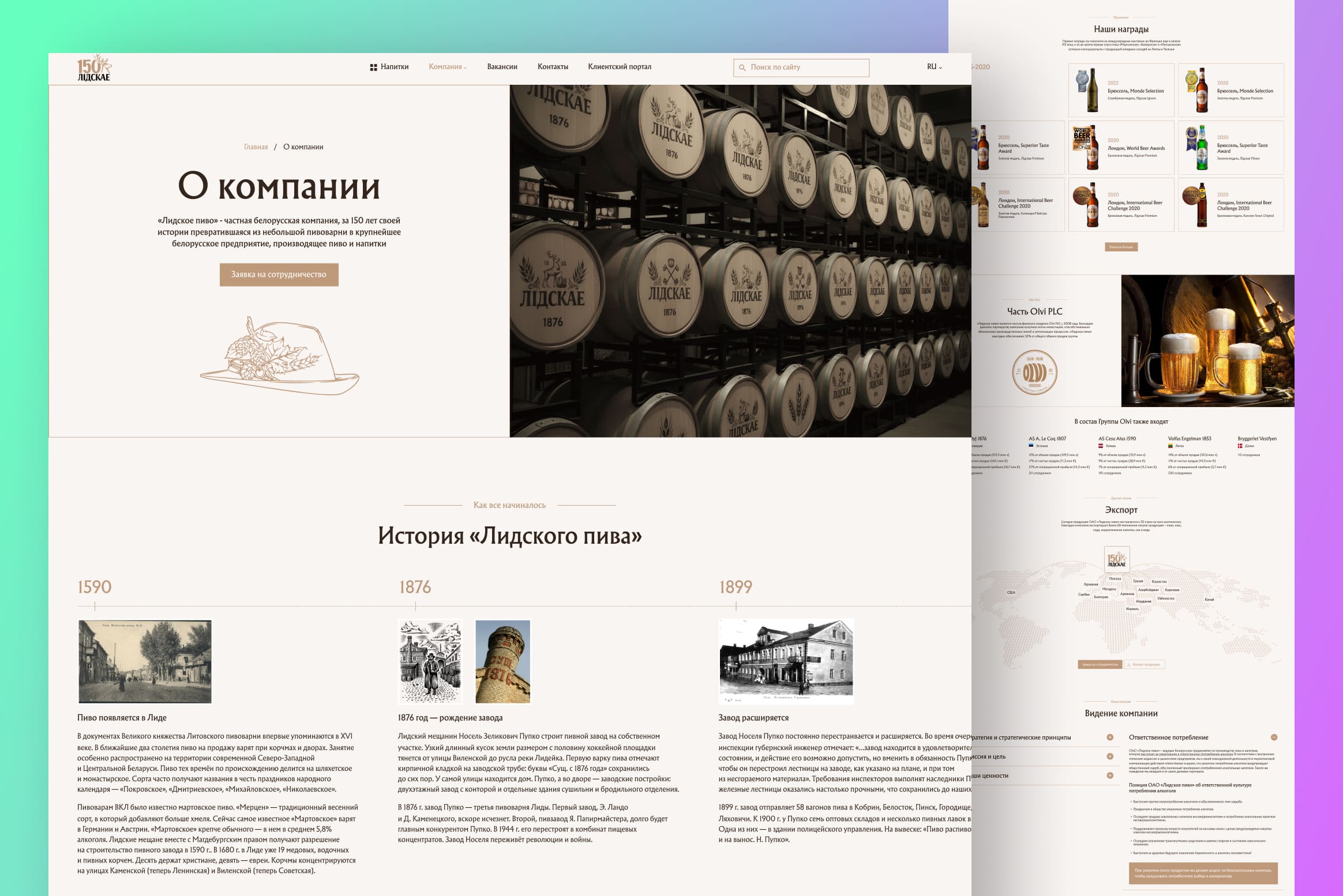The height and width of the screenshot is (896, 1343).
Task: Click the 150 Лідскае logo in the header
Action: pyautogui.click(x=94, y=68)
